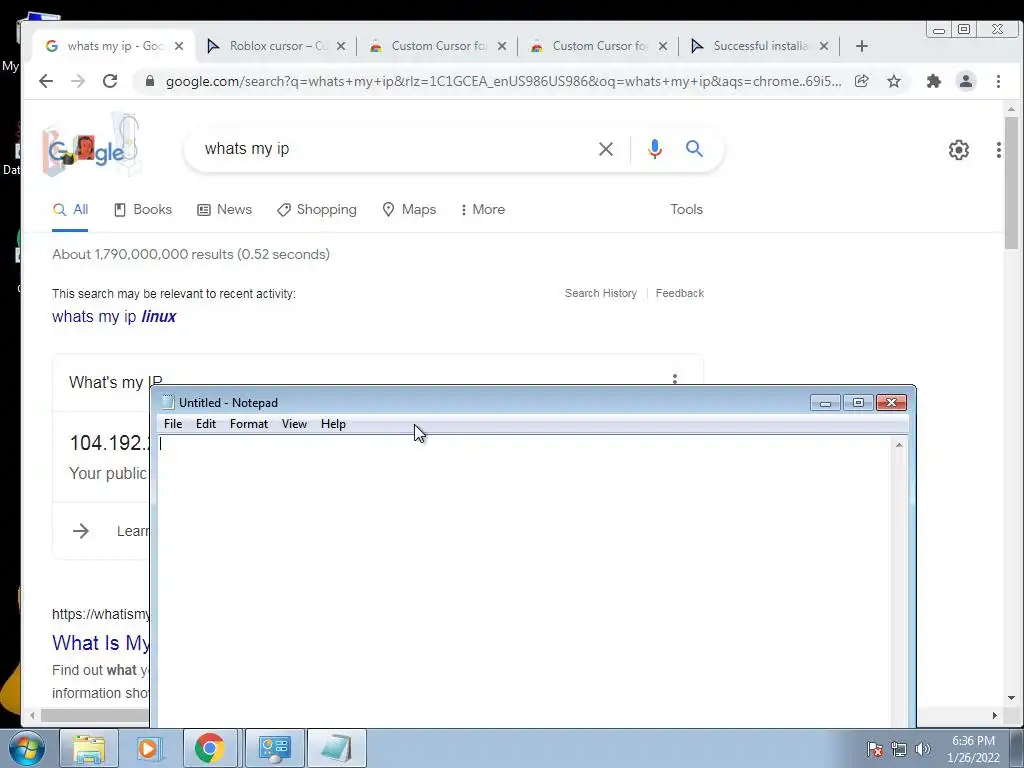The height and width of the screenshot is (768, 1024).
Task: Open the search Tools options
Action: point(686,210)
